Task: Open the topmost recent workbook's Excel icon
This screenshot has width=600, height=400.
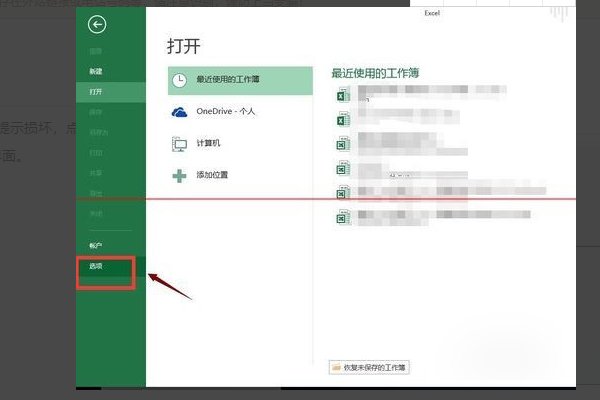Action: pos(343,95)
